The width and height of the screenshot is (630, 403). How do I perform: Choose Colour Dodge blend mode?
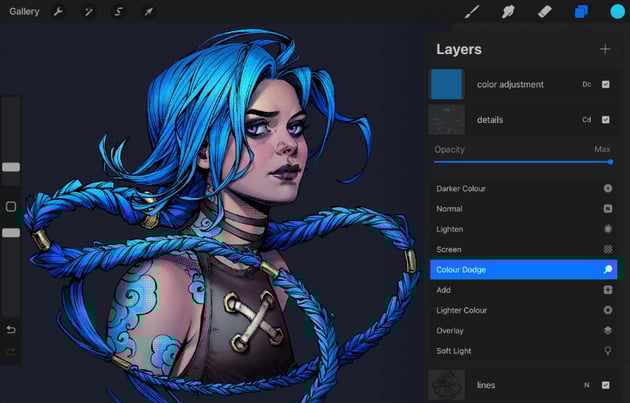click(x=524, y=270)
